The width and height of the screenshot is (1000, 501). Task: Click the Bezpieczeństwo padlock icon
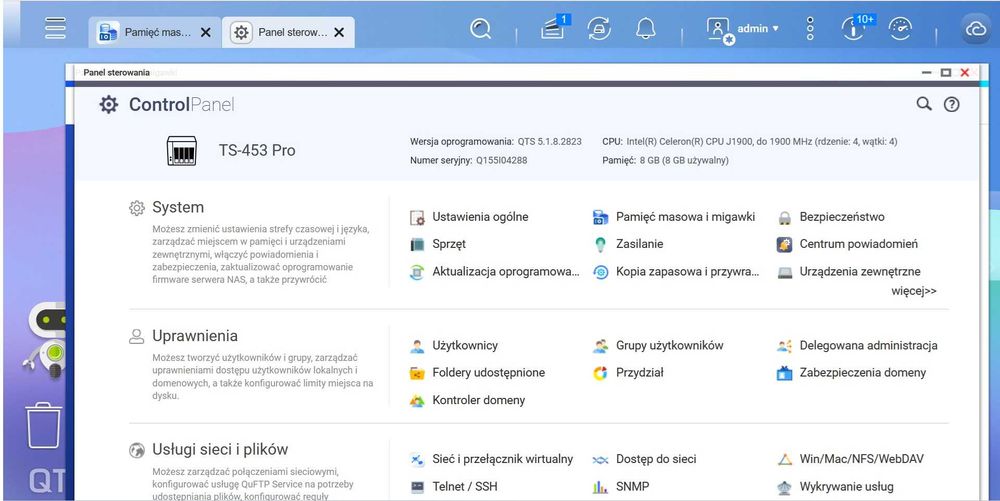[x=784, y=218]
